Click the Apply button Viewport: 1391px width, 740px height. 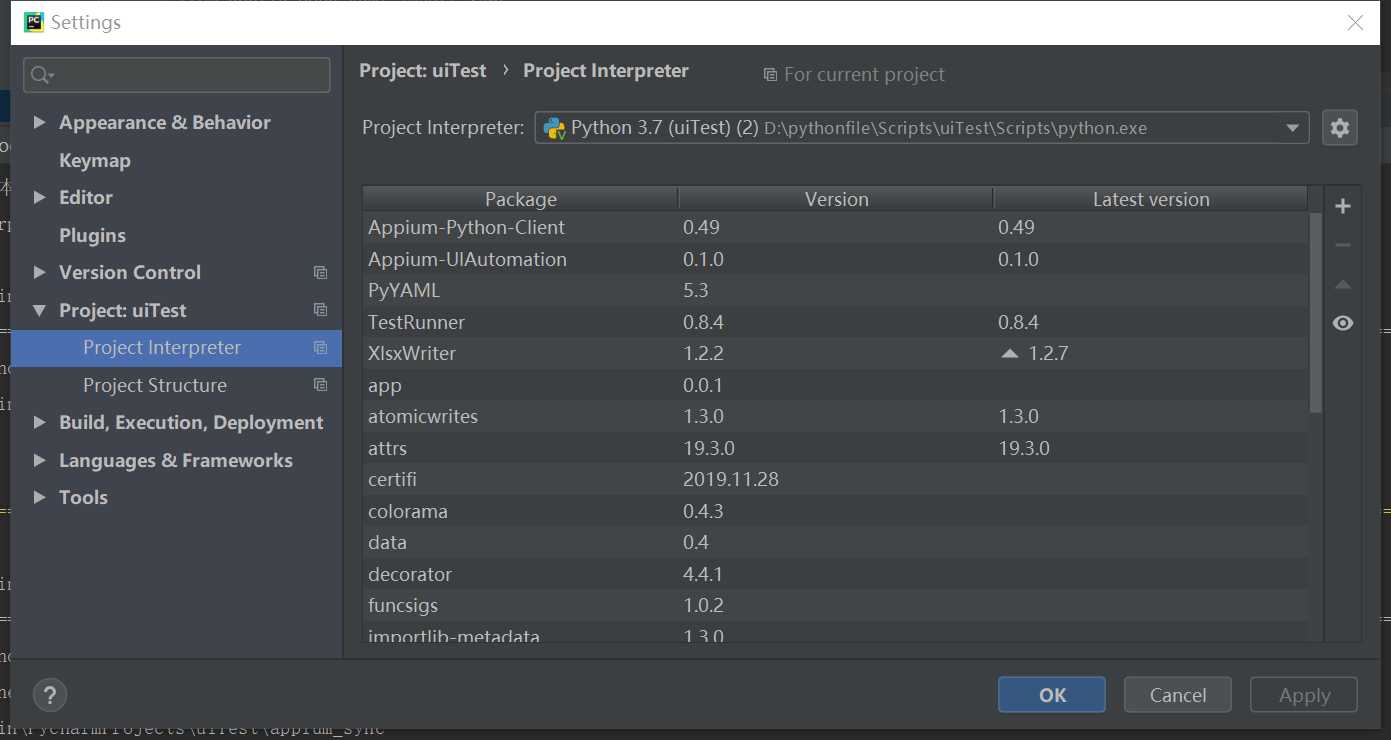[1304, 695]
